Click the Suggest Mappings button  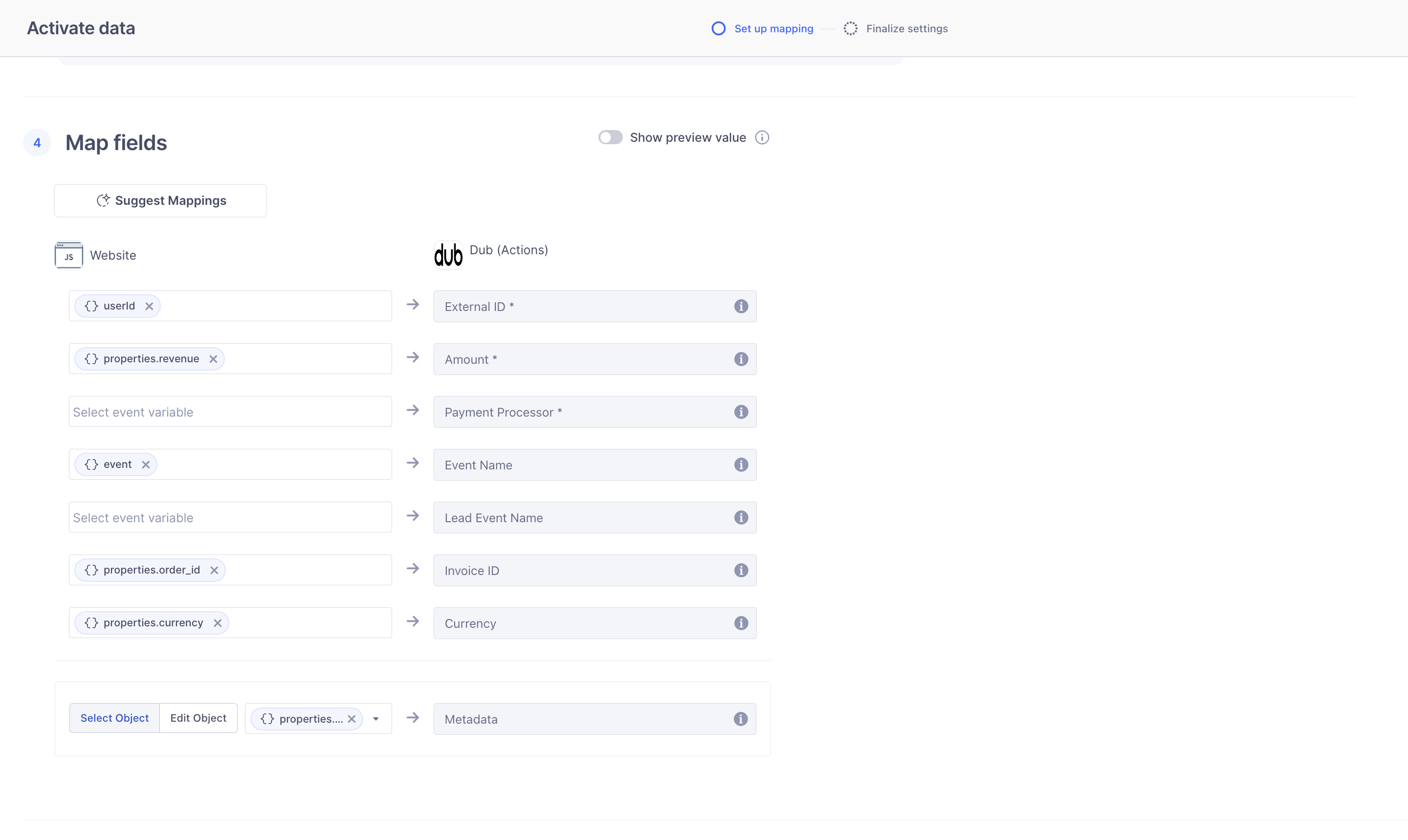coord(160,200)
